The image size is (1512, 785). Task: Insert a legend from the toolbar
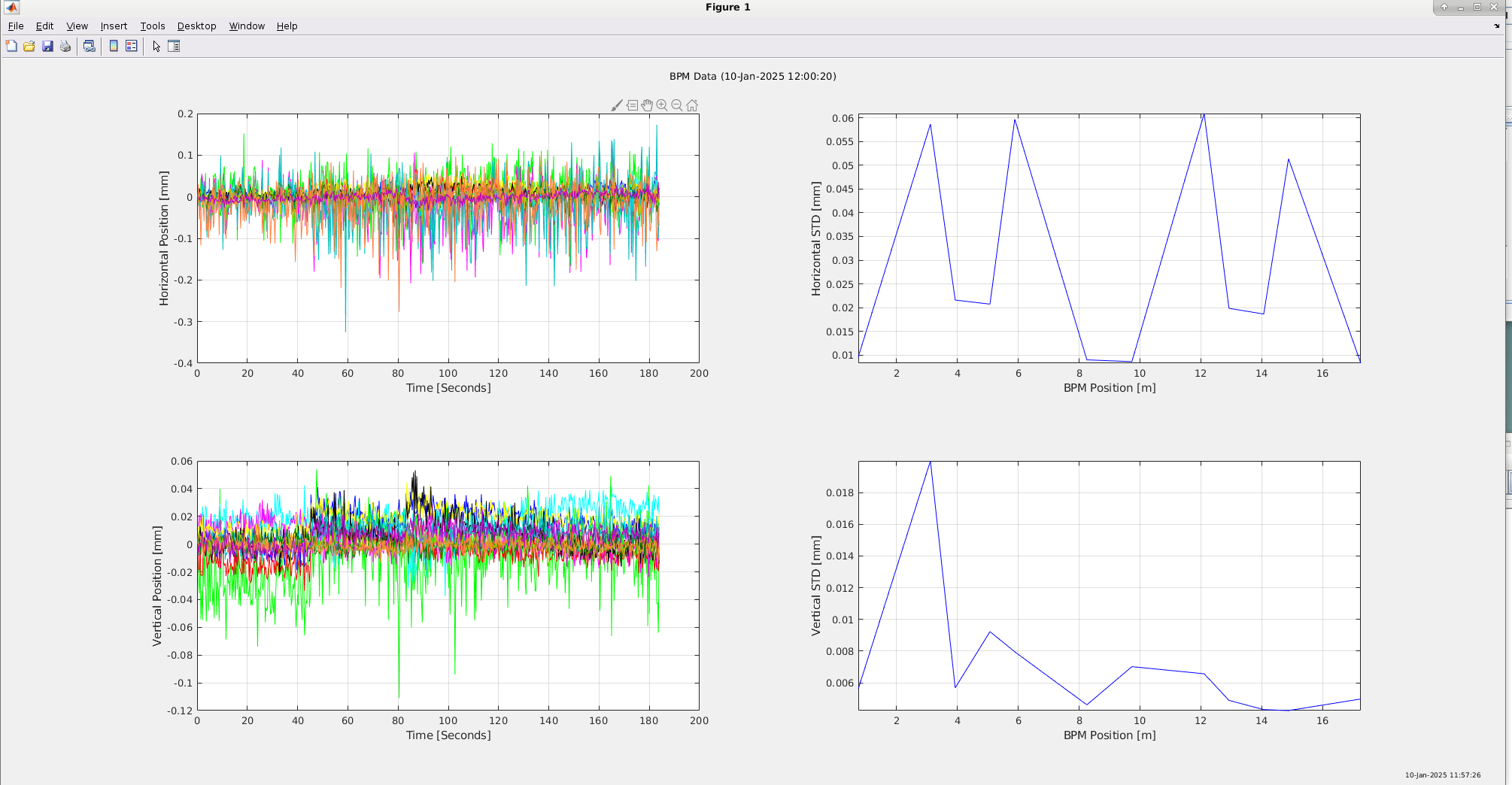point(132,46)
